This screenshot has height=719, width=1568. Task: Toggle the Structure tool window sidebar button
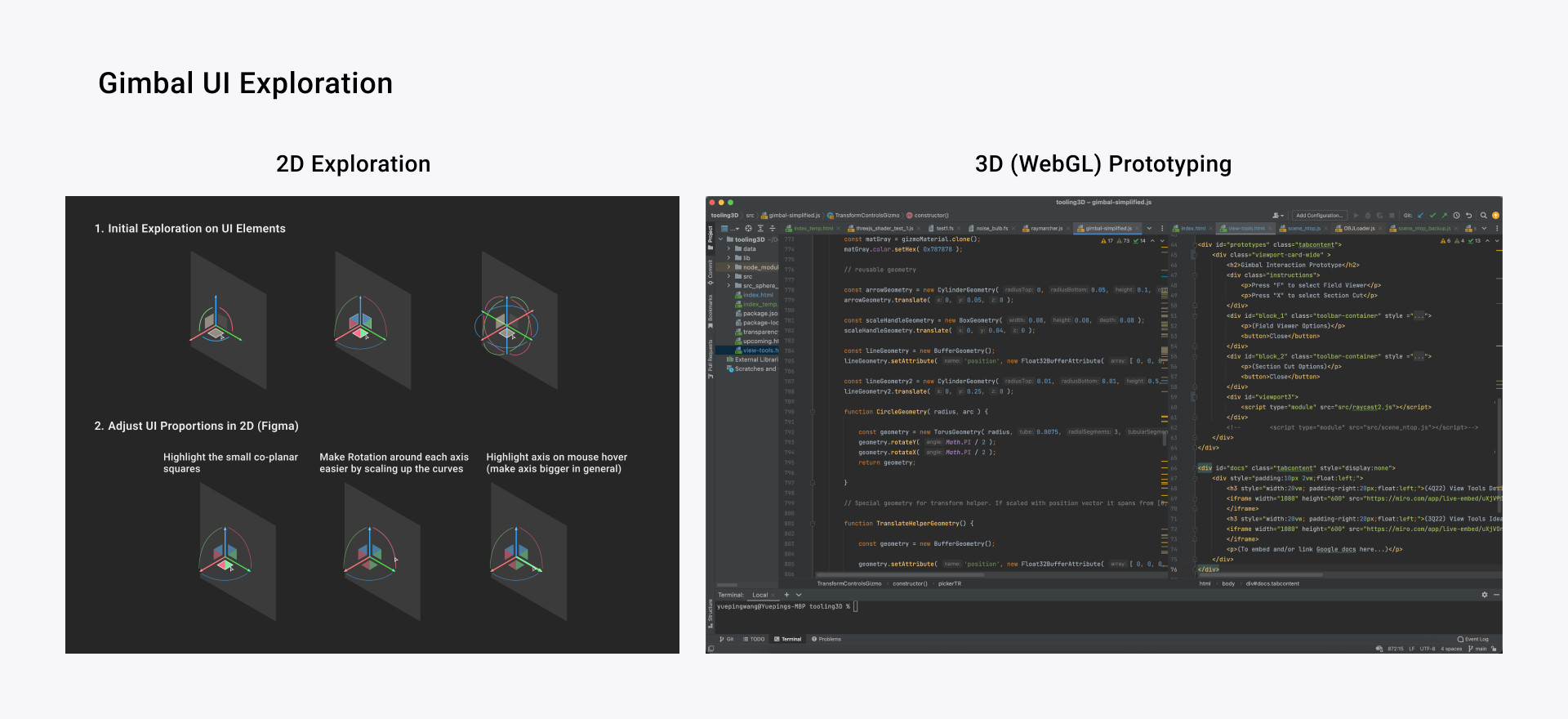click(710, 612)
